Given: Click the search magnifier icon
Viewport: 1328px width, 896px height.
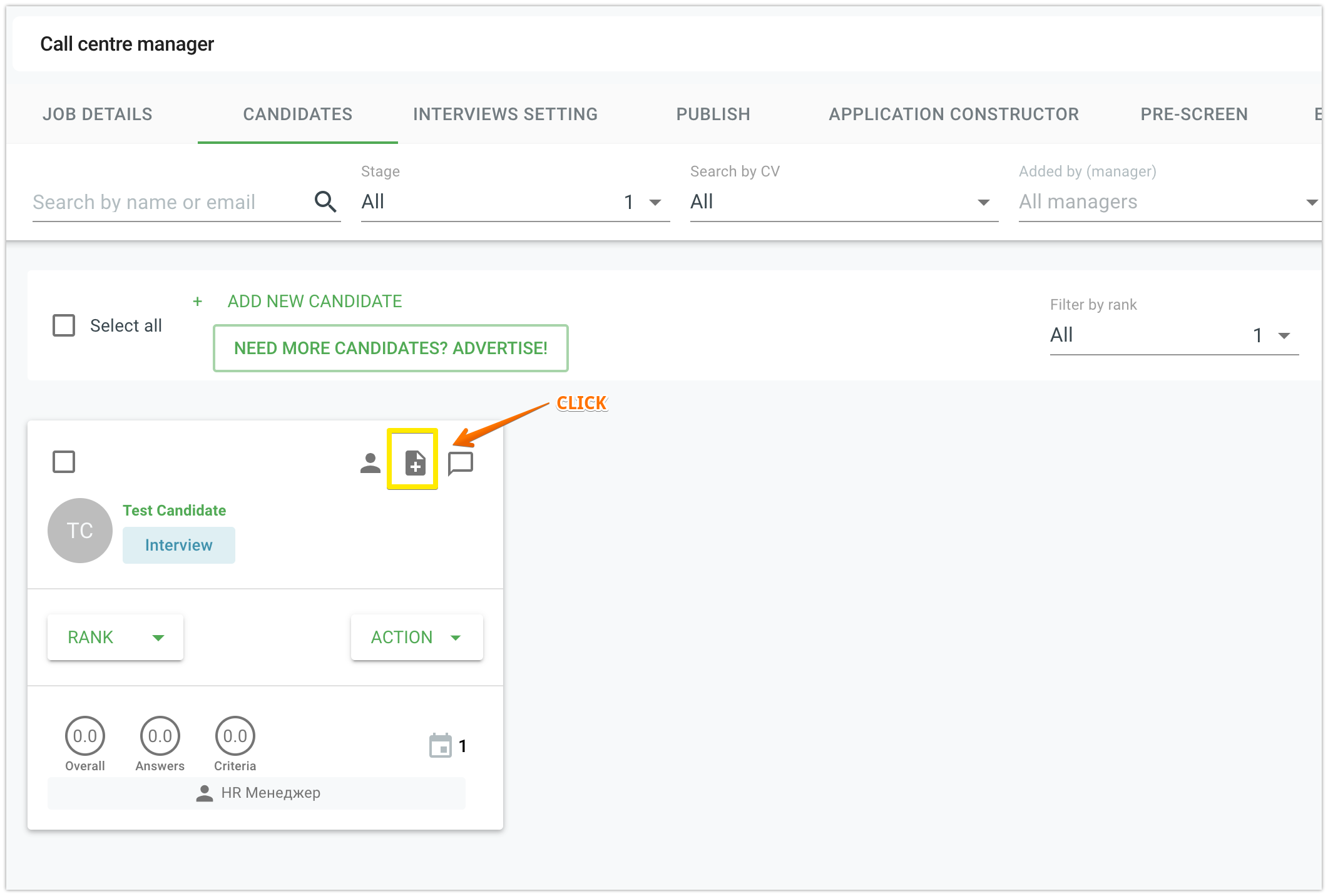Looking at the screenshot, I should tap(325, 201).
